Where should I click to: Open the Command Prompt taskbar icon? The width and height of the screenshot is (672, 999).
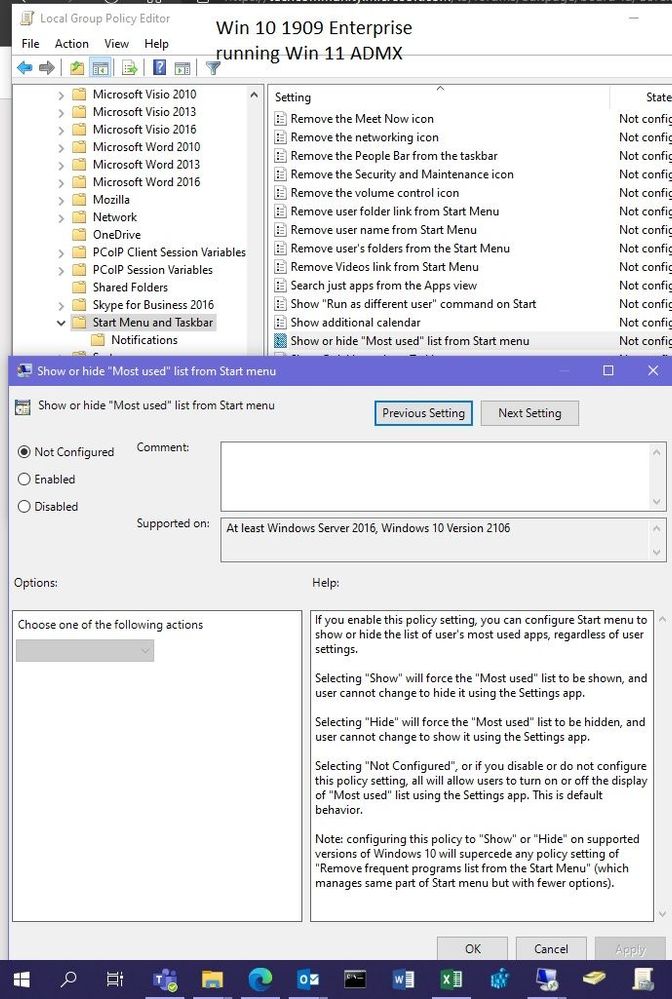tap(355, 979)
